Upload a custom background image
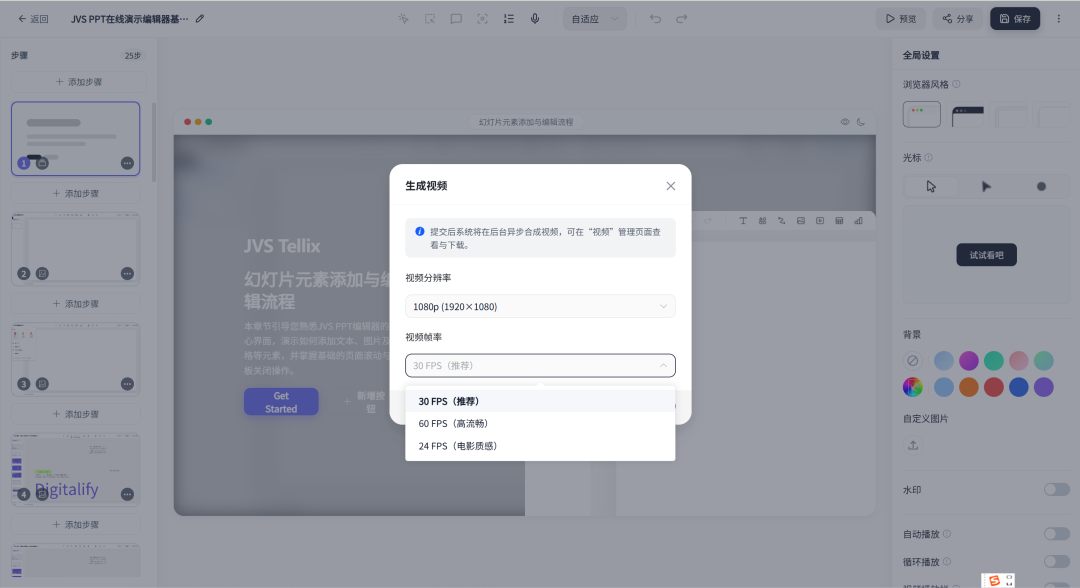The height and width of the screenshot is (588, 1080). point(913,445)
